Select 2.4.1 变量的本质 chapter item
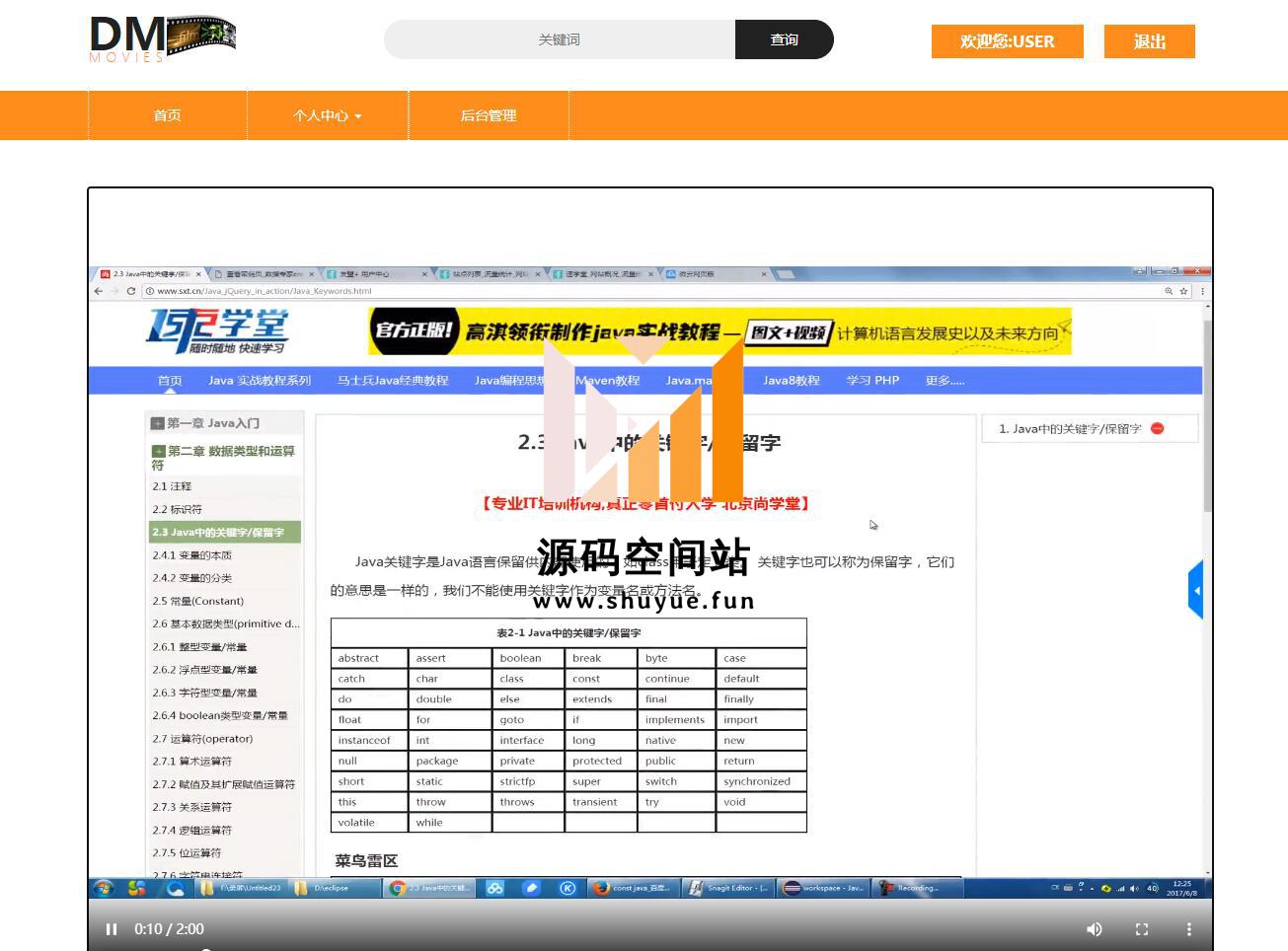1288x951 pixels. (192, 555)
